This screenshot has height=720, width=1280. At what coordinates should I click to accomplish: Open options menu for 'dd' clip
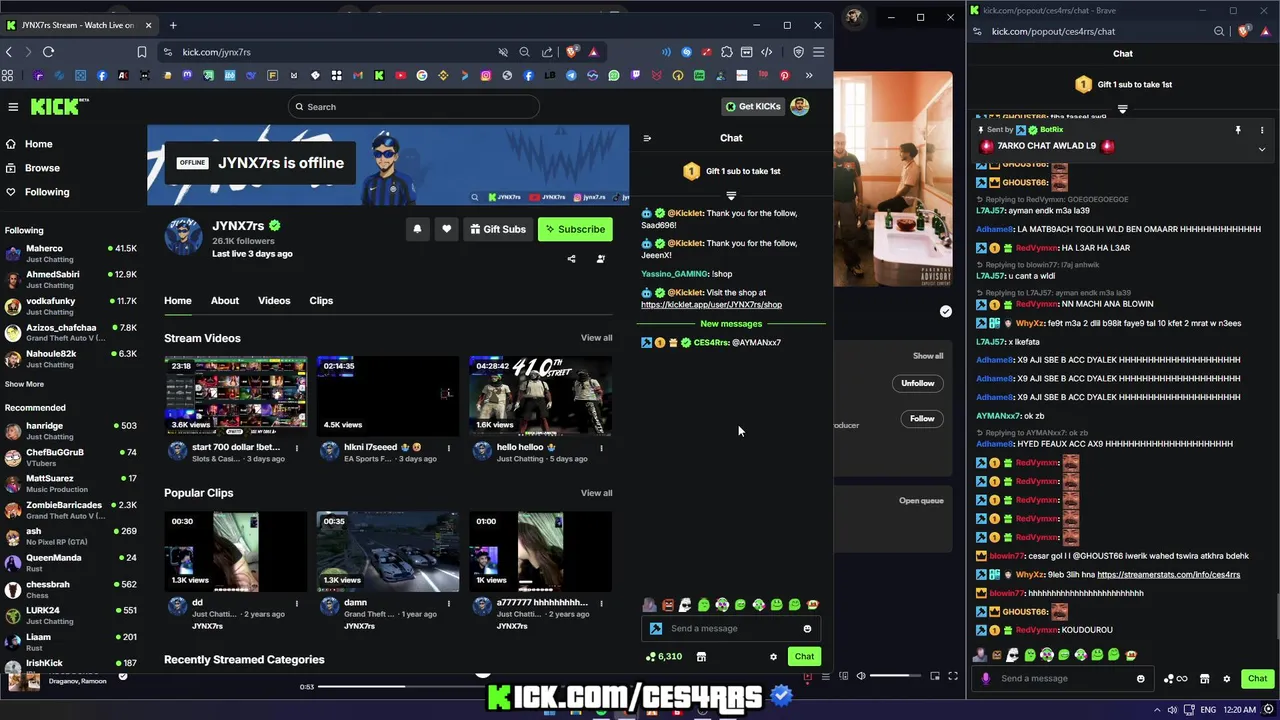(x=297, y=604)
